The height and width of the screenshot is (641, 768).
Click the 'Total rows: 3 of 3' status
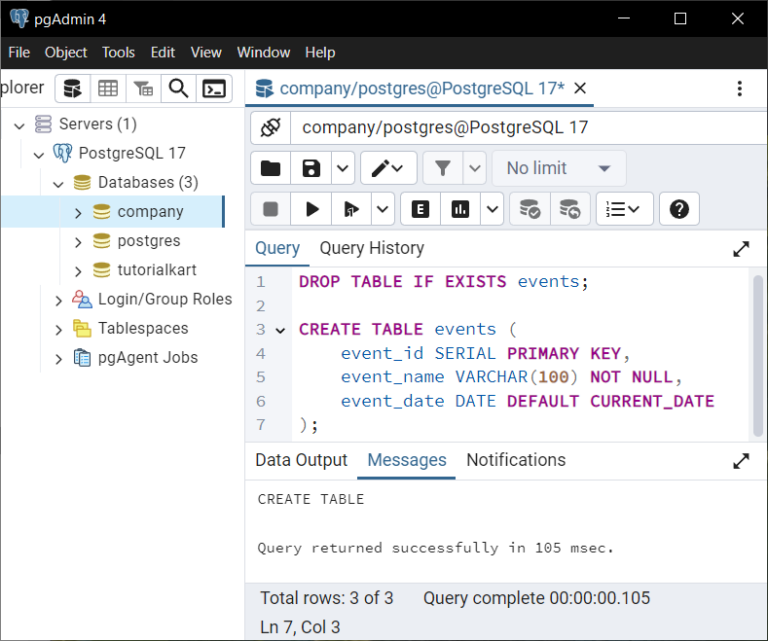(327, 598)
